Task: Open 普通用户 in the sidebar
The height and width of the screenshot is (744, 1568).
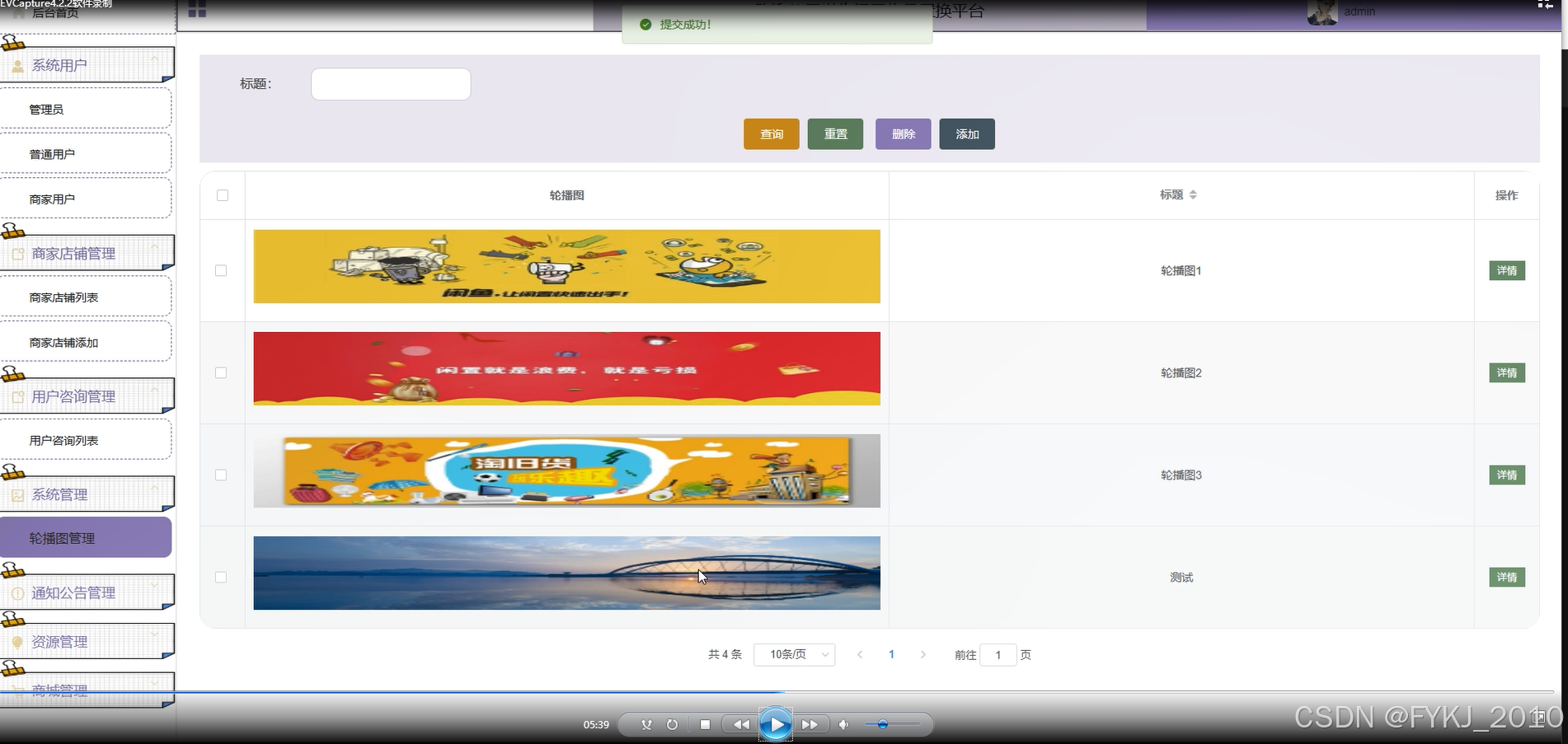Action: pos(86,154)
